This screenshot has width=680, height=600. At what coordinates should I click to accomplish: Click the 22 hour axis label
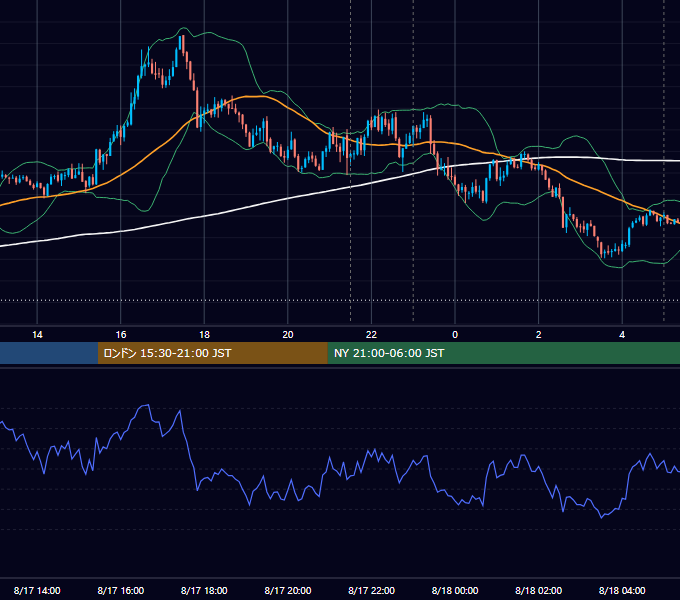pos(371,335)
